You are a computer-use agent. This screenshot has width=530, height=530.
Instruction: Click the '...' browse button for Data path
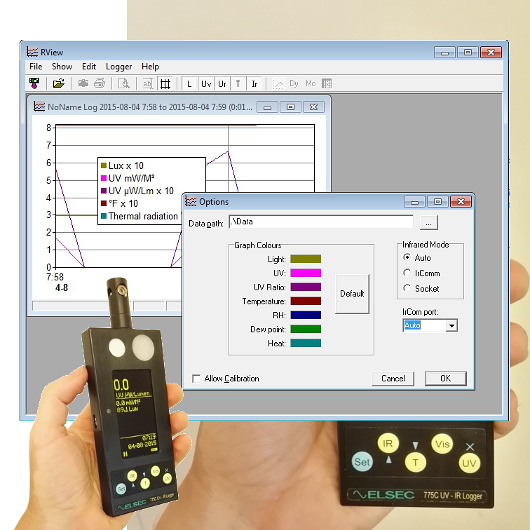[429, 223]
